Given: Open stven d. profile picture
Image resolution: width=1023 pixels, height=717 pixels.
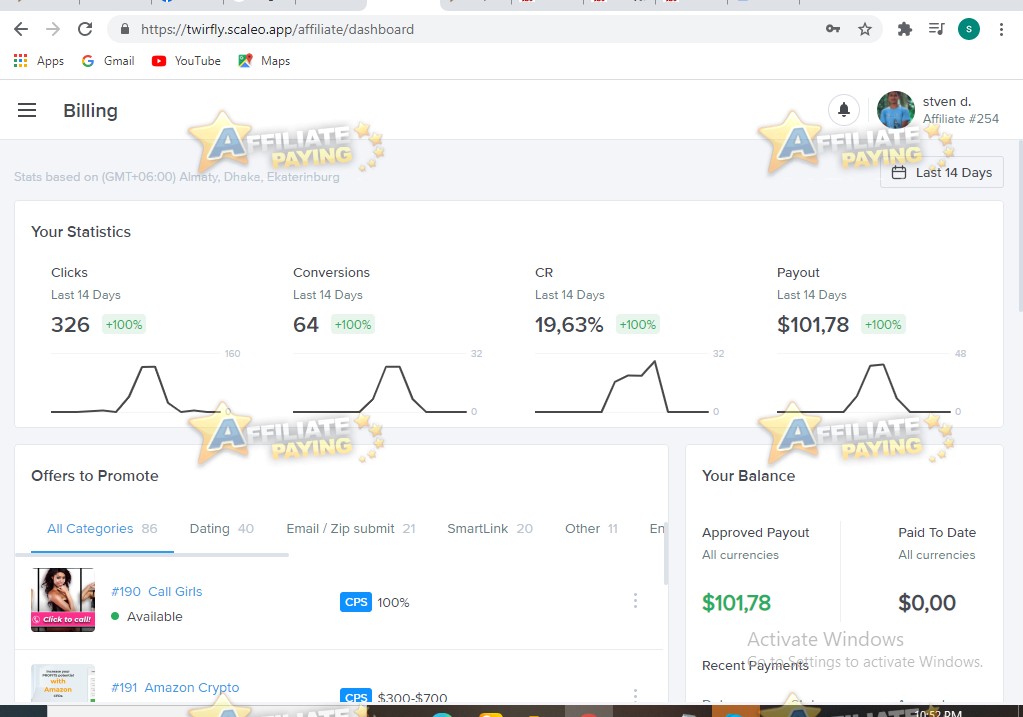Looking at the screenshot, I should [895, 110].
